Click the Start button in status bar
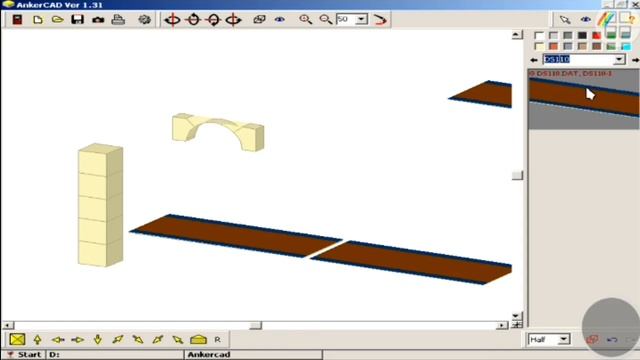Image resolution: width=640 pixels, height=360 pixels. [x=24, y=354]
